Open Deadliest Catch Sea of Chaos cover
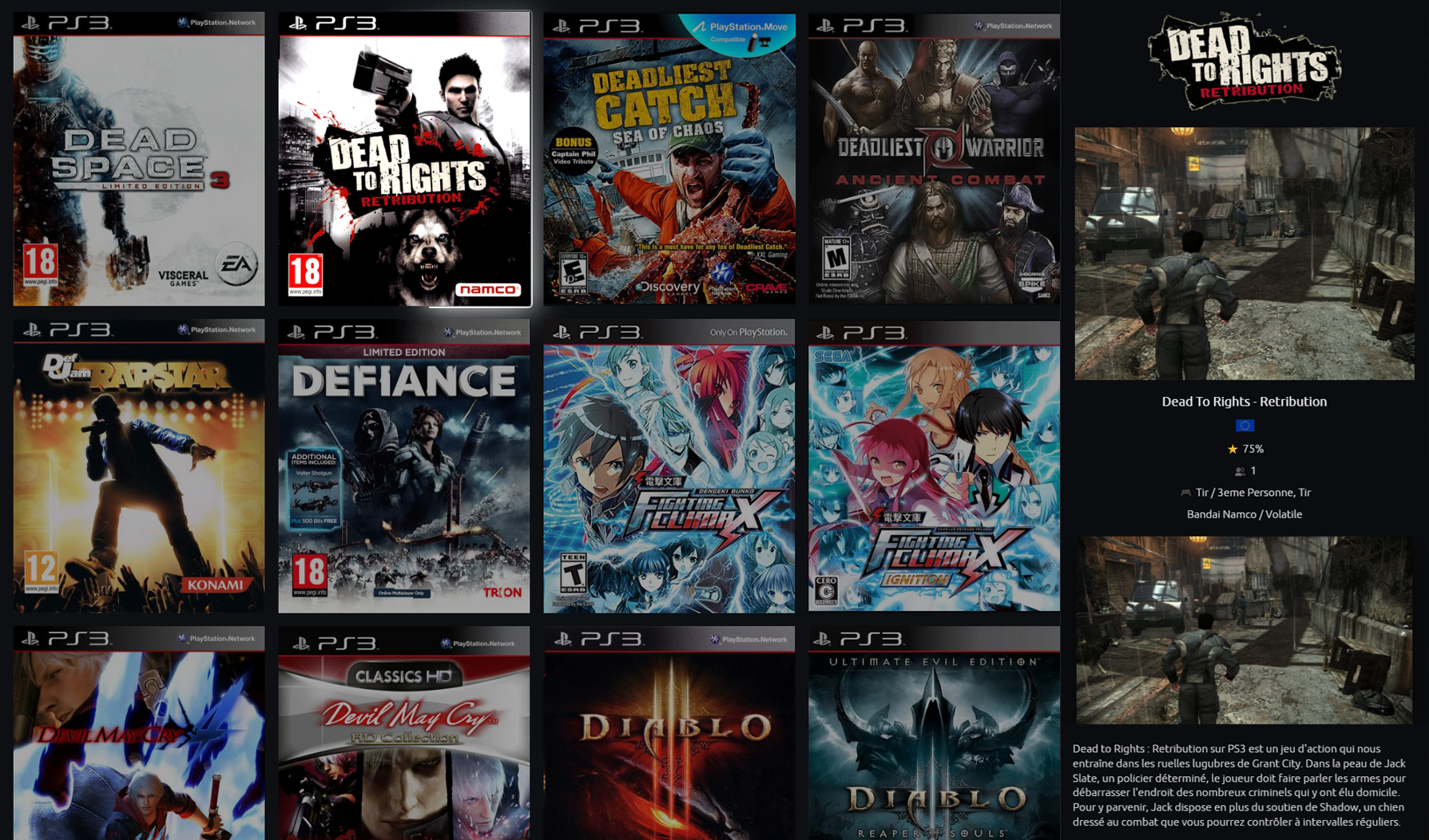1429x840 pixels. (669, 159)
